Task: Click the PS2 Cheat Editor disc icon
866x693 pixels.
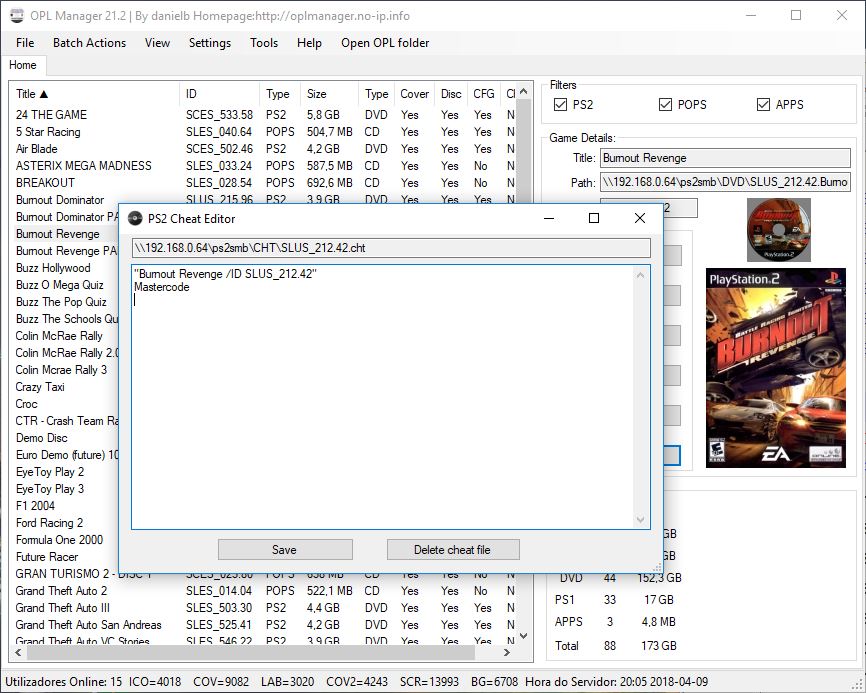Action: 135,219
